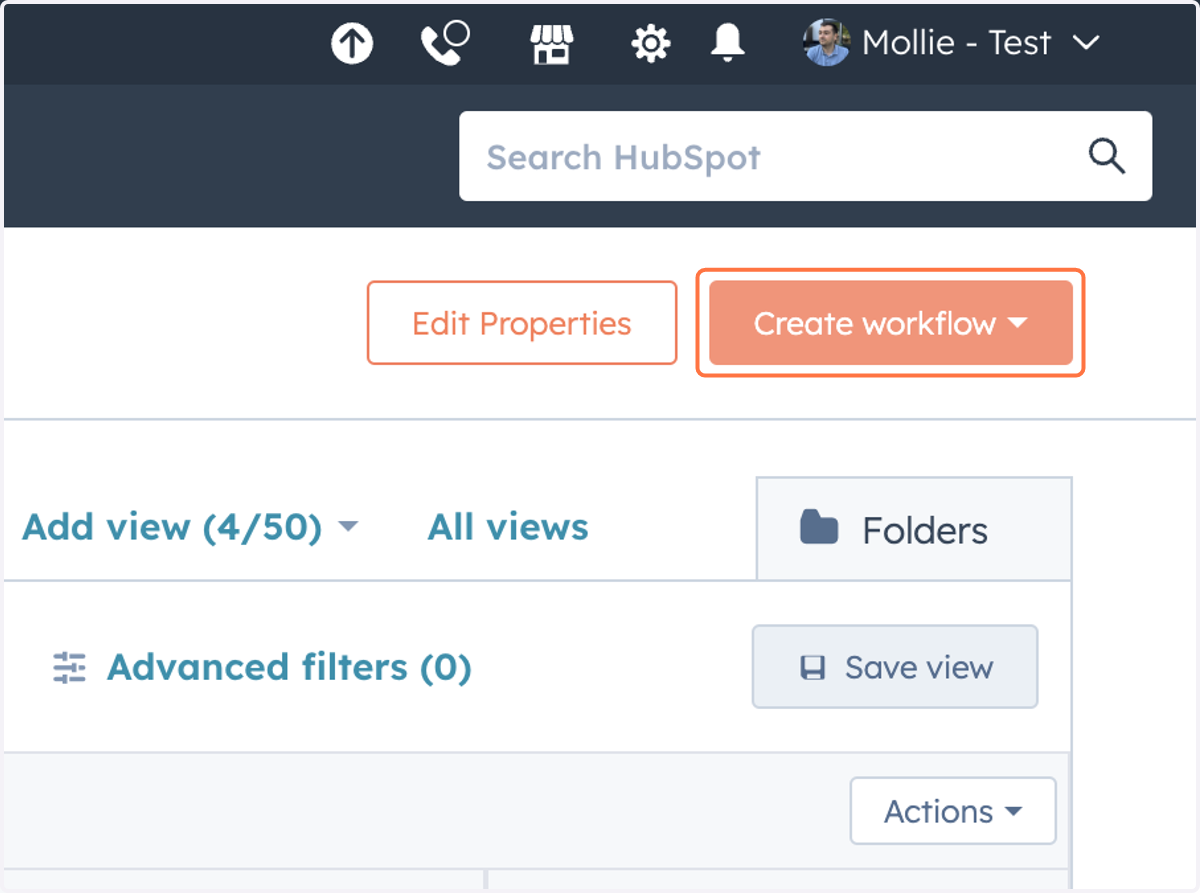The height and width of the screenshot is (893, 1200).
Task: Click the Save view button
Action: (895, 667)
